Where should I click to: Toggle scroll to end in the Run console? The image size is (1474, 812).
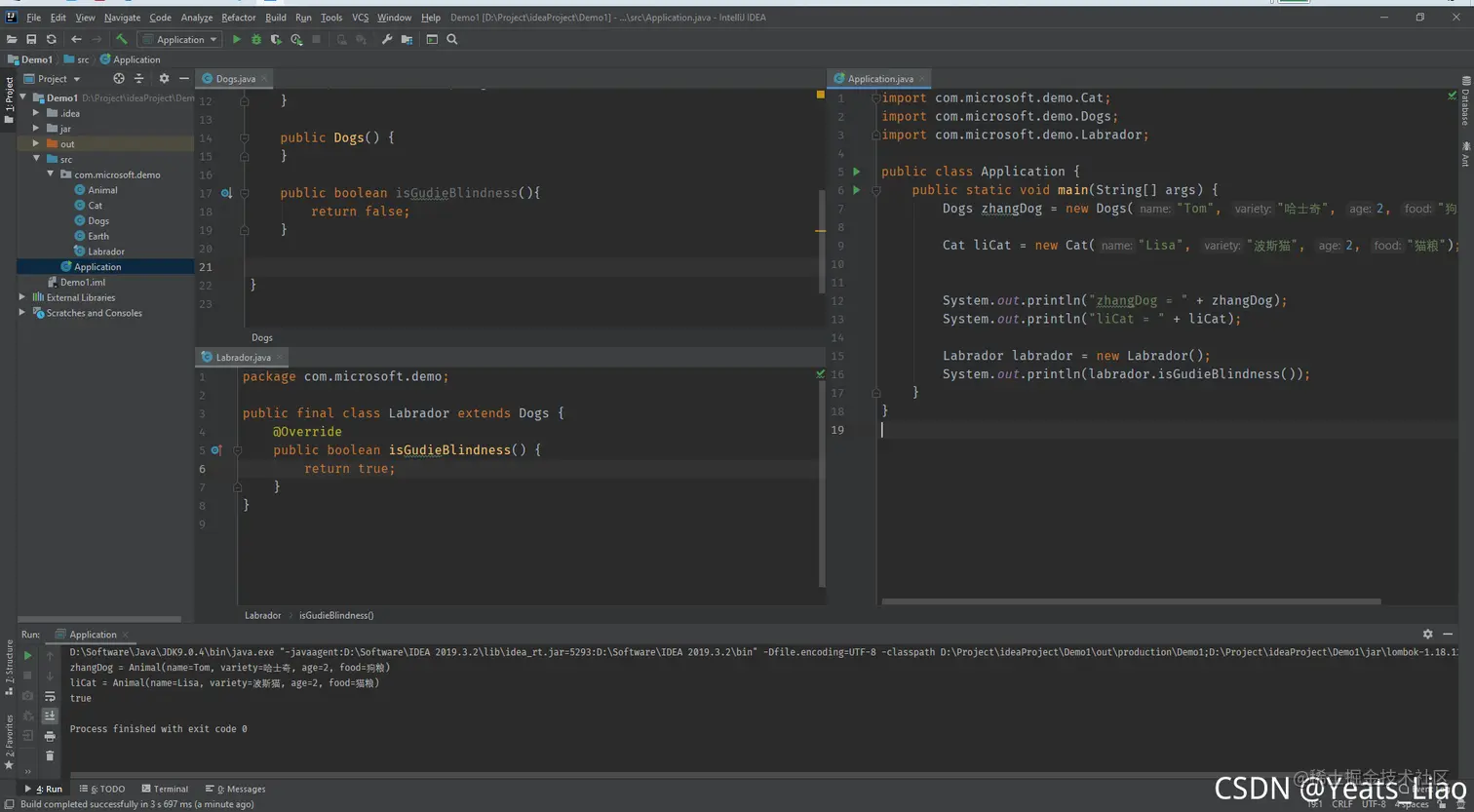tap(50, 715)
